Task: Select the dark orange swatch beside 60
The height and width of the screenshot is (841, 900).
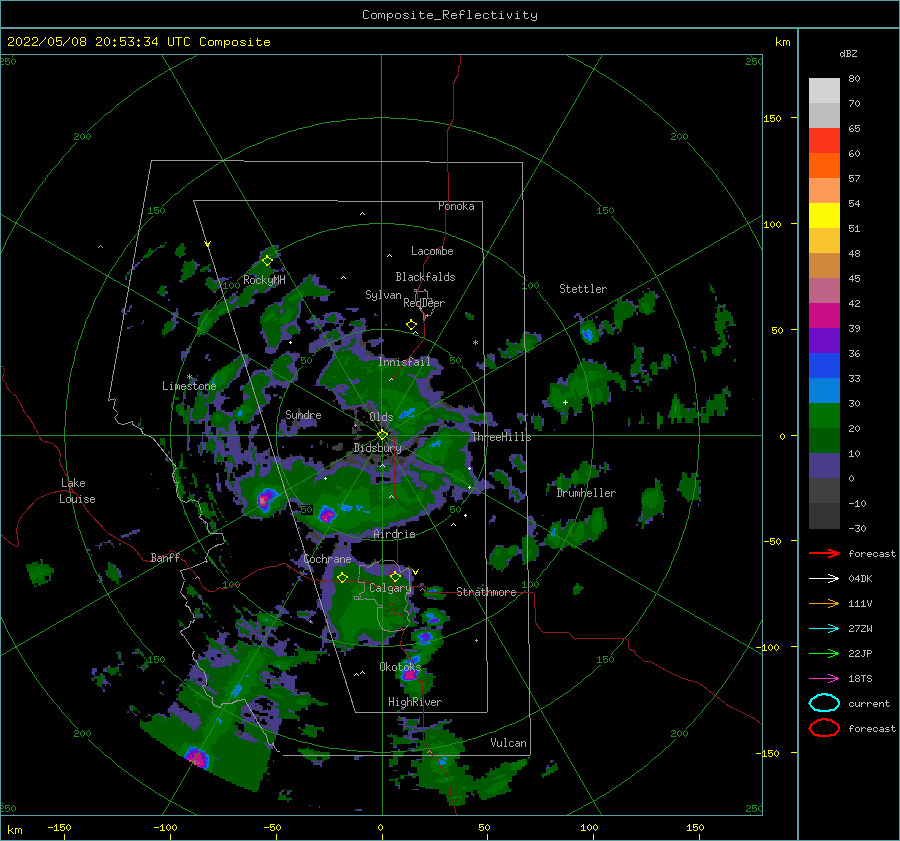Action: tap(824, 166)
